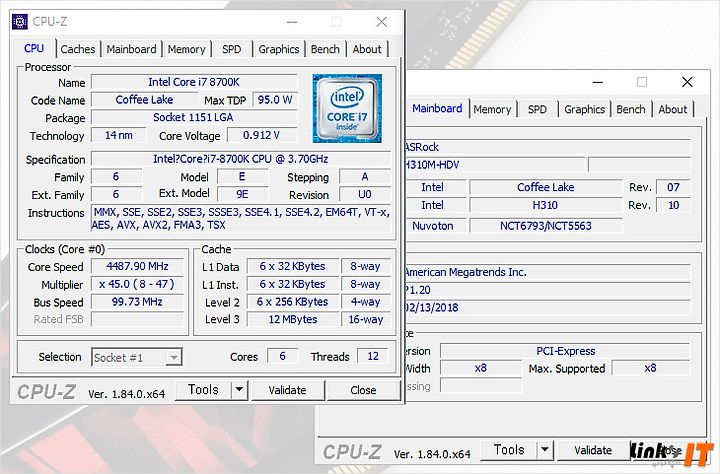Viewport: 720px width, 474px height.
Task: Click the Max TDP value '95.0 W'
Action: pos(275,100)
